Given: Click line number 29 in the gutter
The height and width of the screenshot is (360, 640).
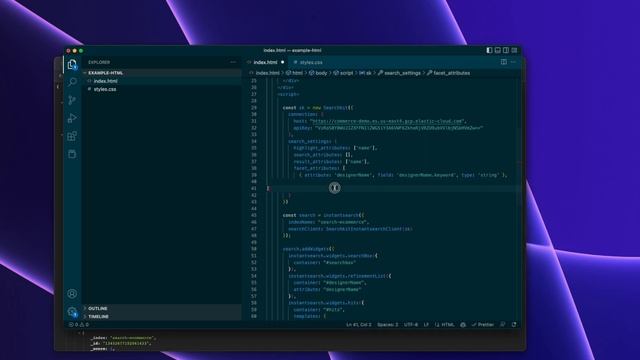Looking at the screenshot, I should [254, 108].
